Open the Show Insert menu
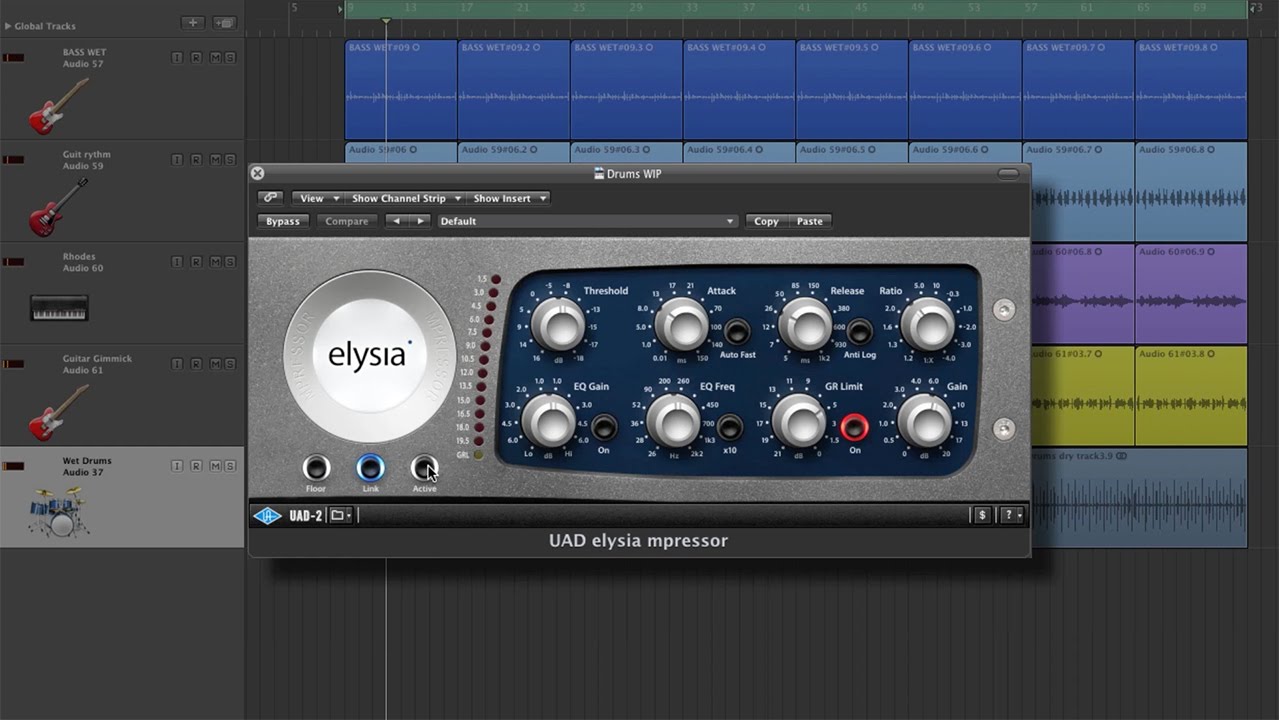This screenshot has width=1280, height=720. 509,198
